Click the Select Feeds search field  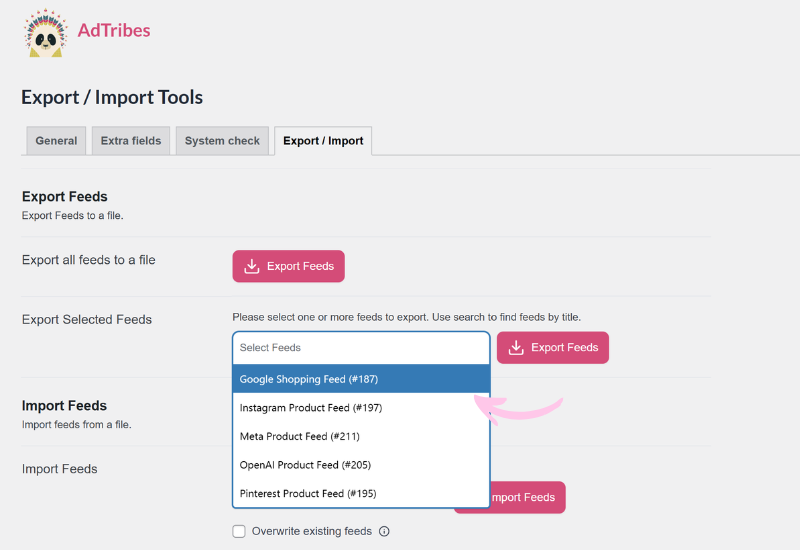[x=361, y=347]
